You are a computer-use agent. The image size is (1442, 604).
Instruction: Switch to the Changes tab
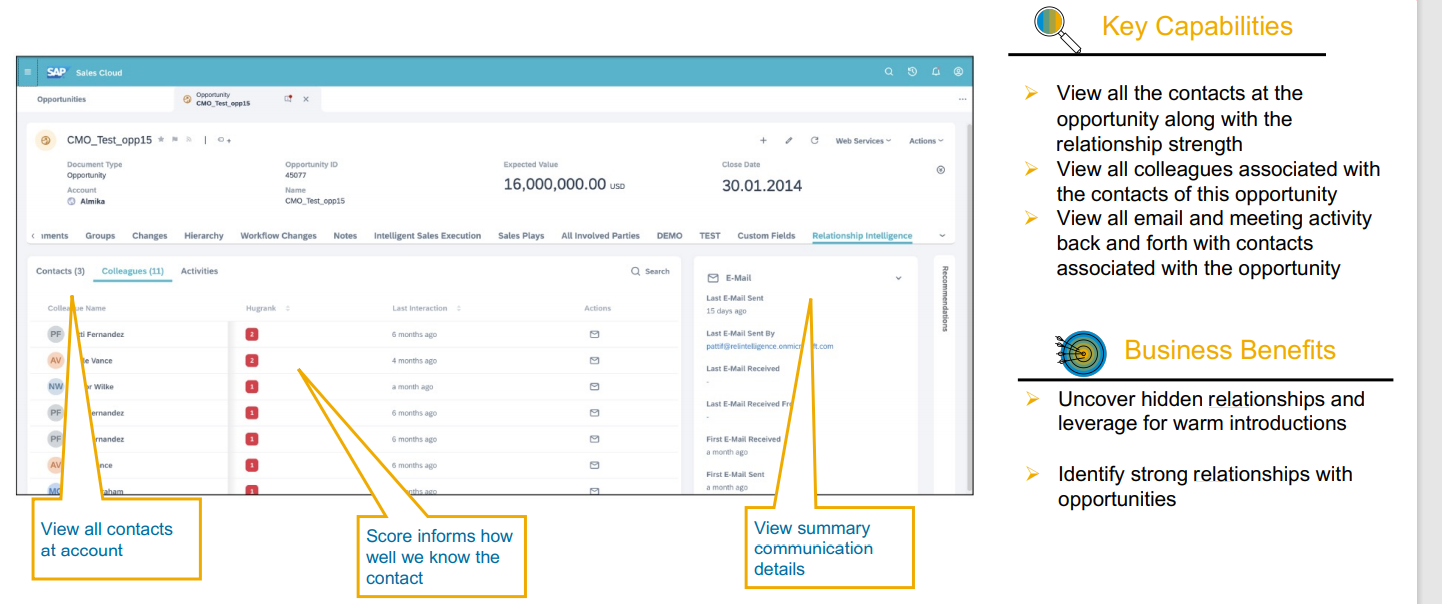click(x=150, y=236)
